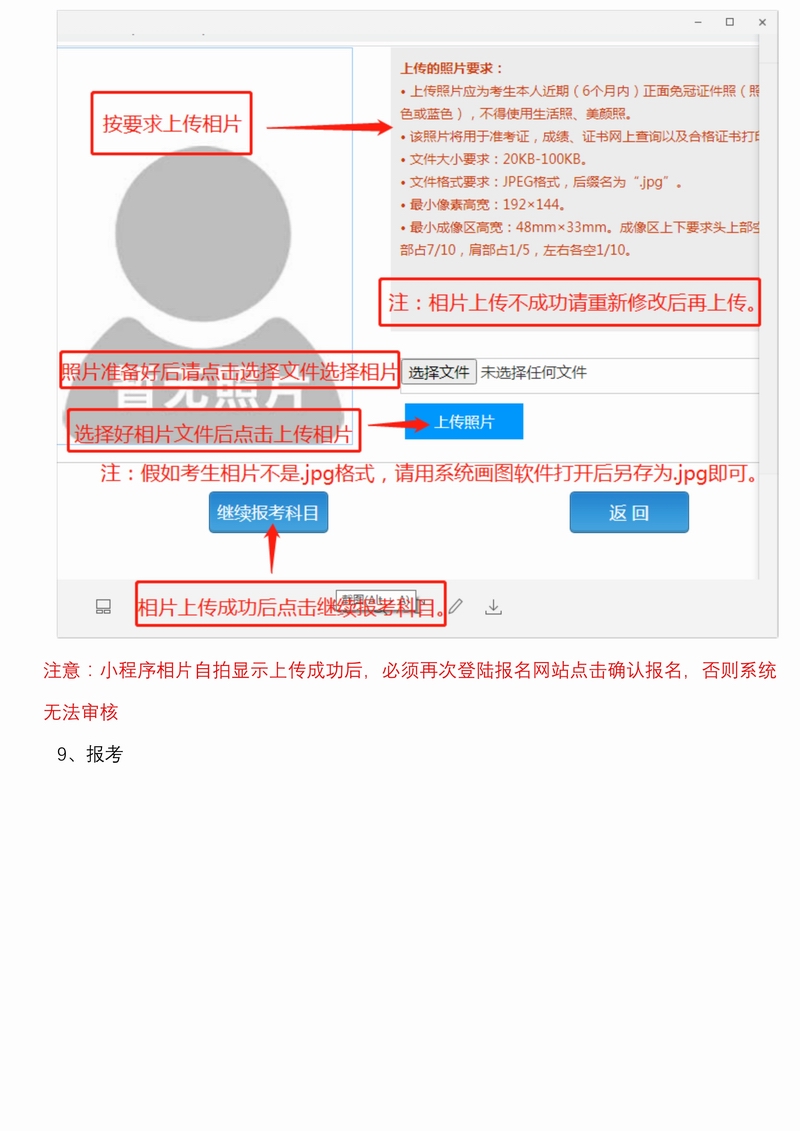This screenshot has height=1131, width=800.
Task: Click the screen layout icon at bottom left
Action: click(103, 607)
